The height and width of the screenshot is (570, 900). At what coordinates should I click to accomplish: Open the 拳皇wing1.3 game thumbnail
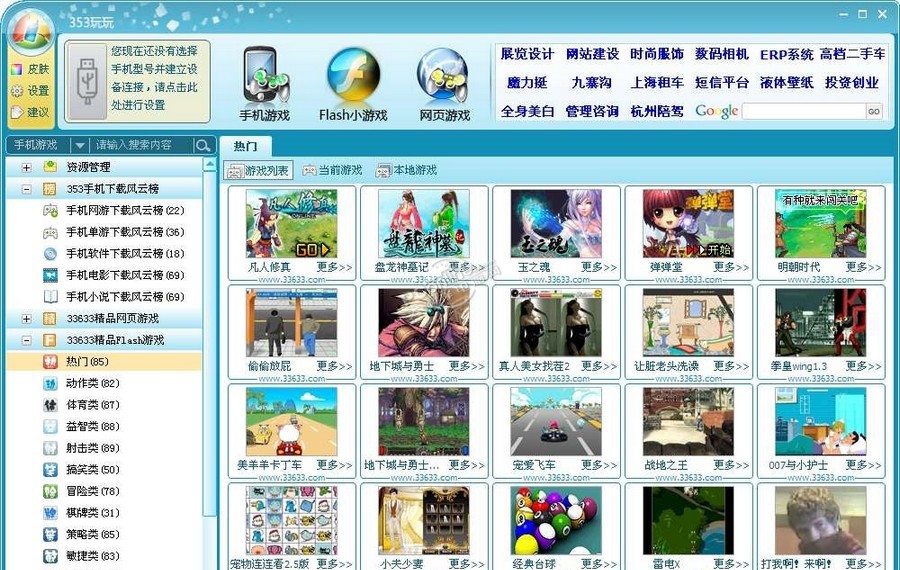(820, 323)
